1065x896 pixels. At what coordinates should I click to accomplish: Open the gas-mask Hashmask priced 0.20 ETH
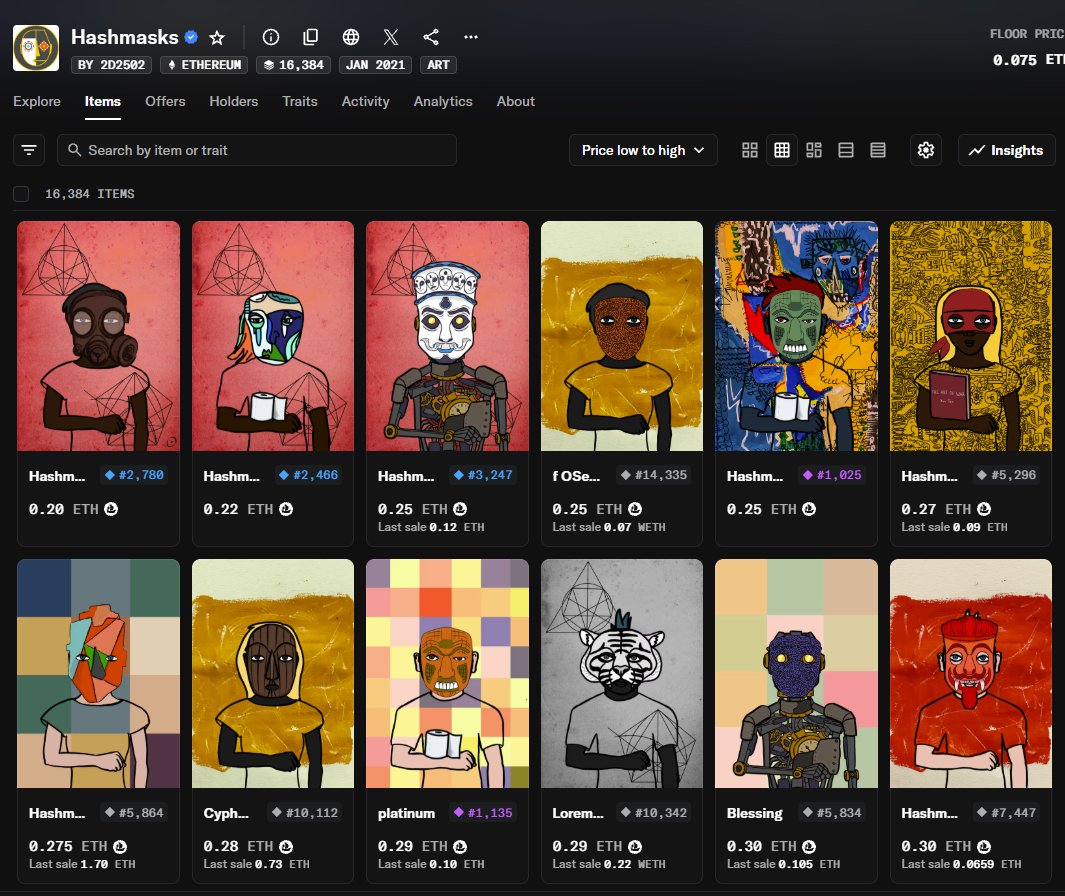(x=98, y=336)
